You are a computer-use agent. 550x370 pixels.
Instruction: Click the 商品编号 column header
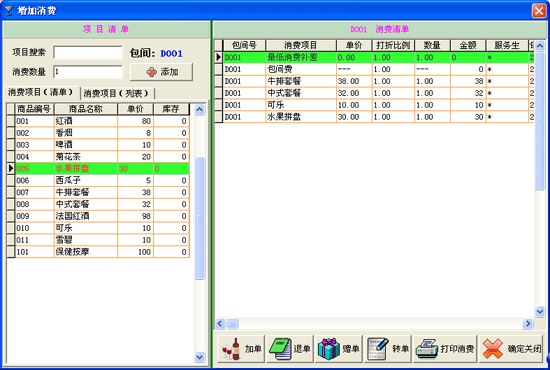34,109
